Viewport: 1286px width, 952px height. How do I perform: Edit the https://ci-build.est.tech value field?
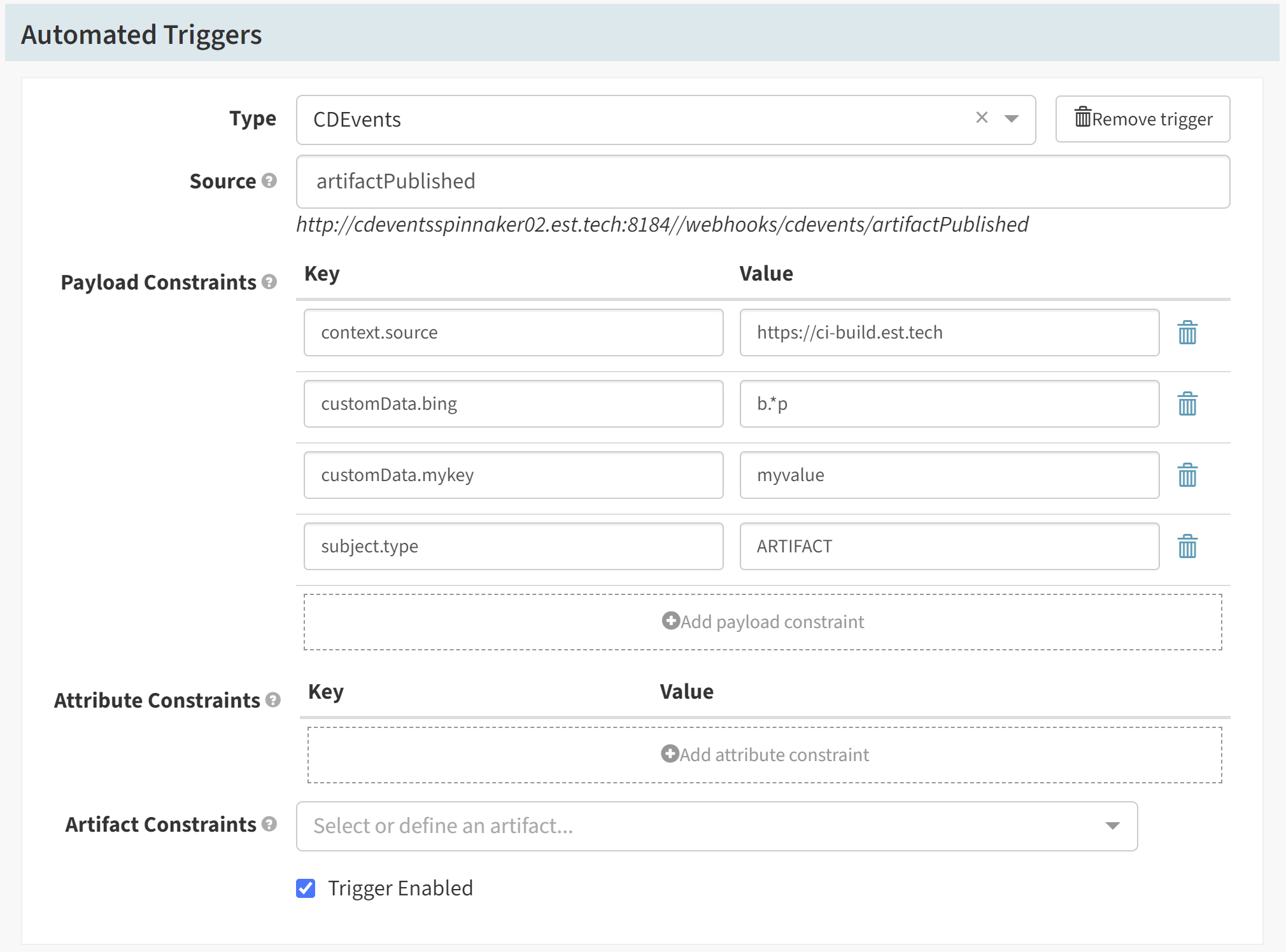click(x=949, y=333)
